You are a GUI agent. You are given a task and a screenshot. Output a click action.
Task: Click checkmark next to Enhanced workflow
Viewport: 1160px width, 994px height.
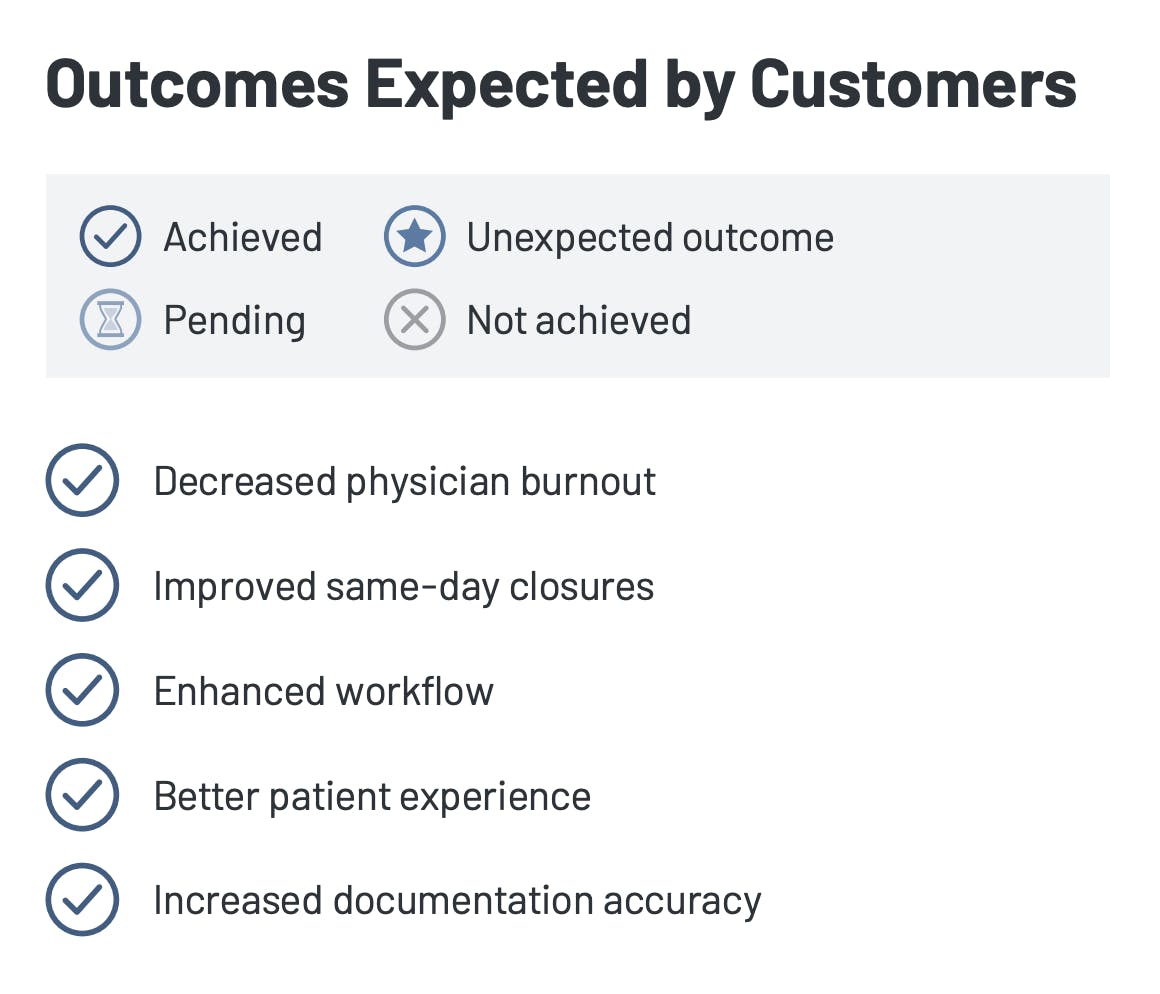83,691
